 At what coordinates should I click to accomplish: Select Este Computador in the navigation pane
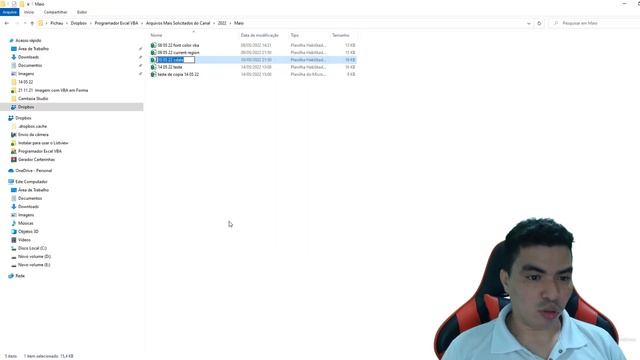31,182
